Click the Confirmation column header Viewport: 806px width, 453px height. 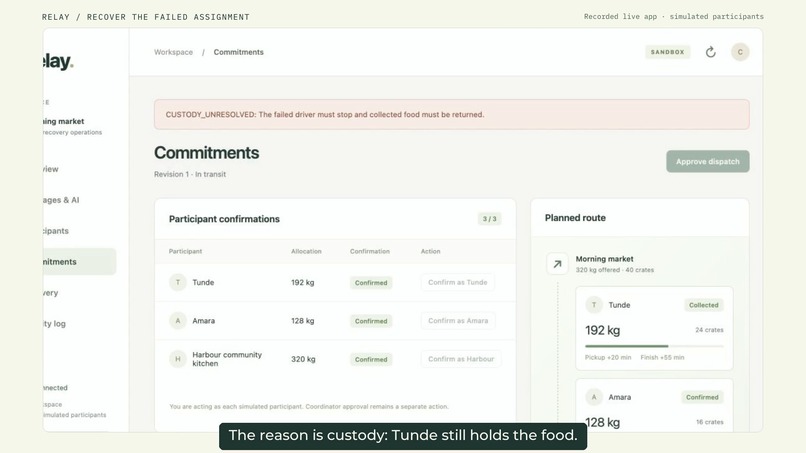[x=370, y=251]
